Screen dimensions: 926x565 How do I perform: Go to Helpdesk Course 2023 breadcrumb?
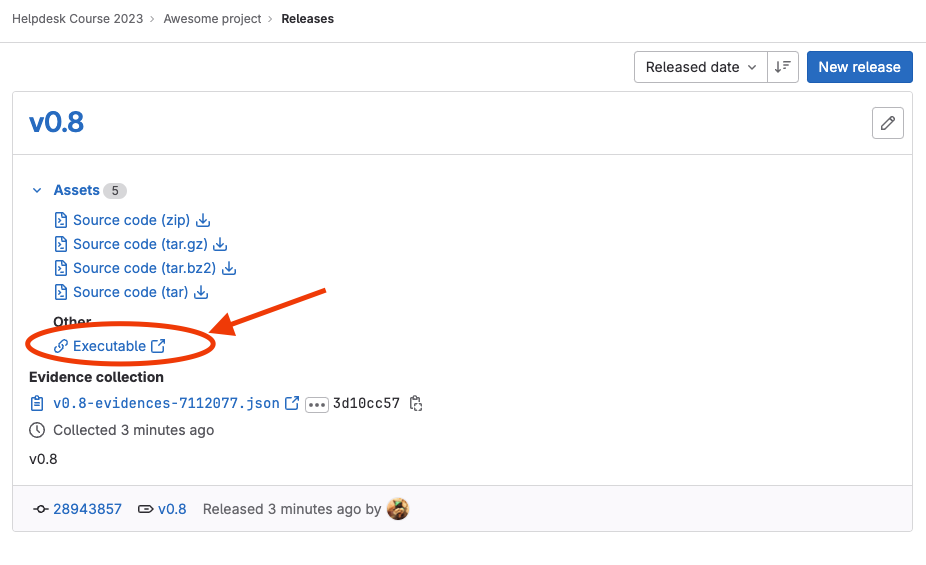(77, 18)
